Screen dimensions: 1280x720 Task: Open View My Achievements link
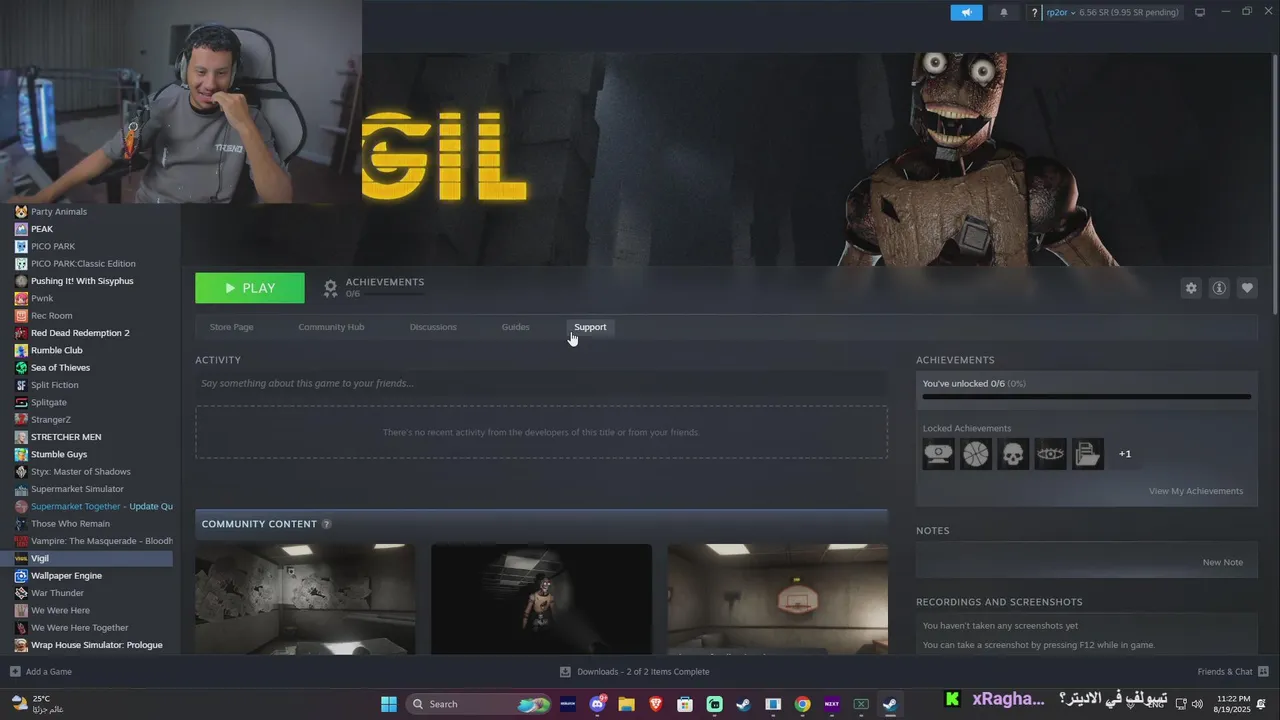[x=1196, y=491]
